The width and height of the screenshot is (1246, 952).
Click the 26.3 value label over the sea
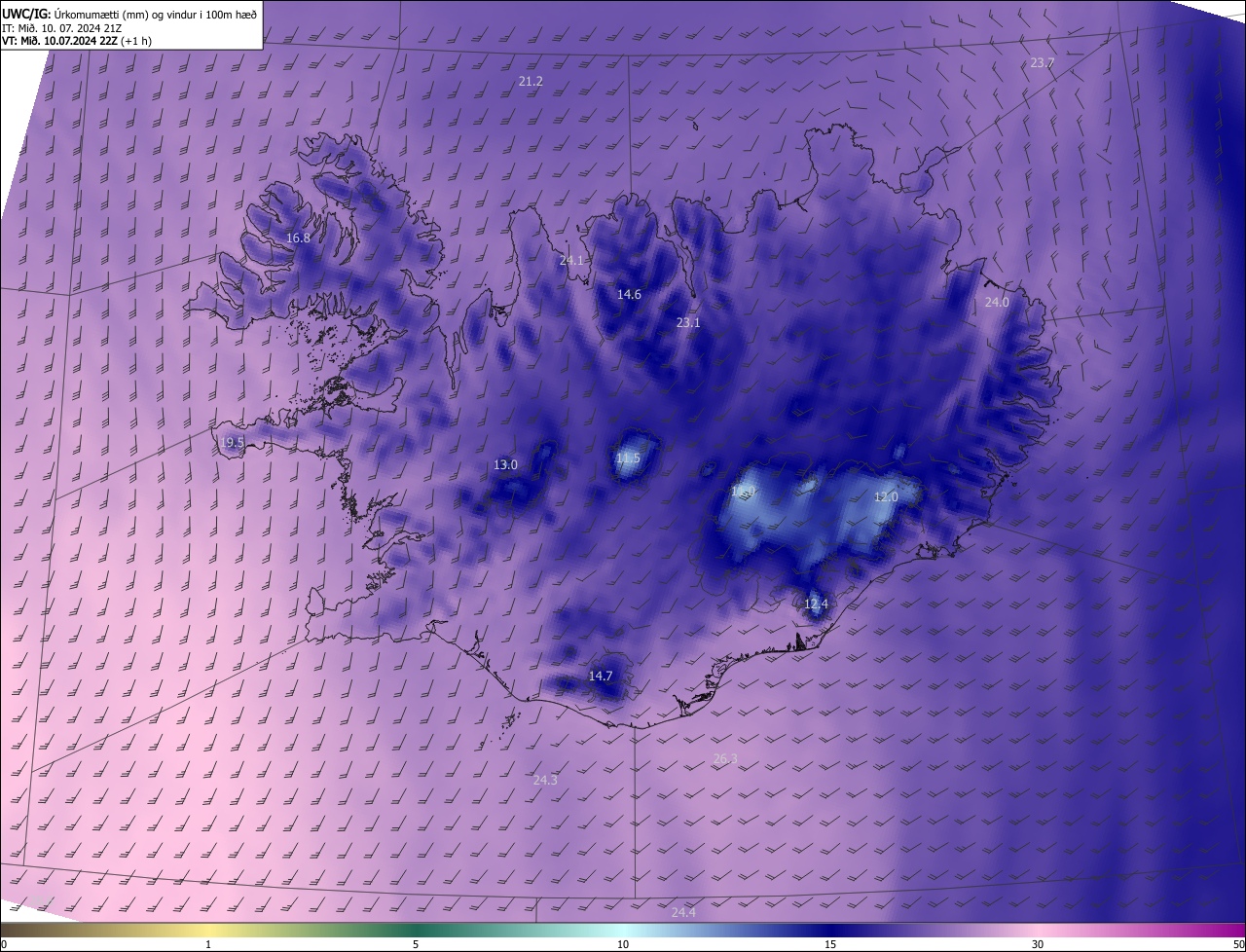coord(725,759)
